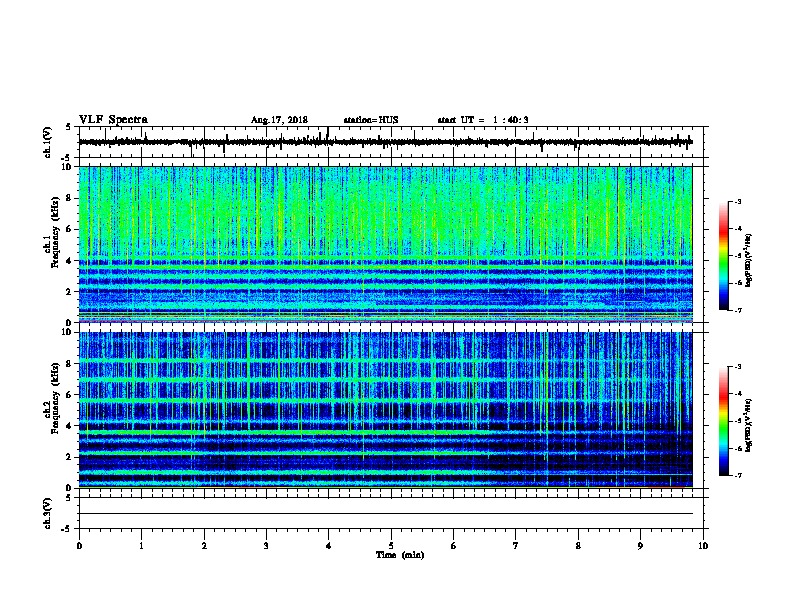Viewport: 792px width, 612px height.
Task: Click the ch.2 color scale bar
Action: tap(723, 421)
